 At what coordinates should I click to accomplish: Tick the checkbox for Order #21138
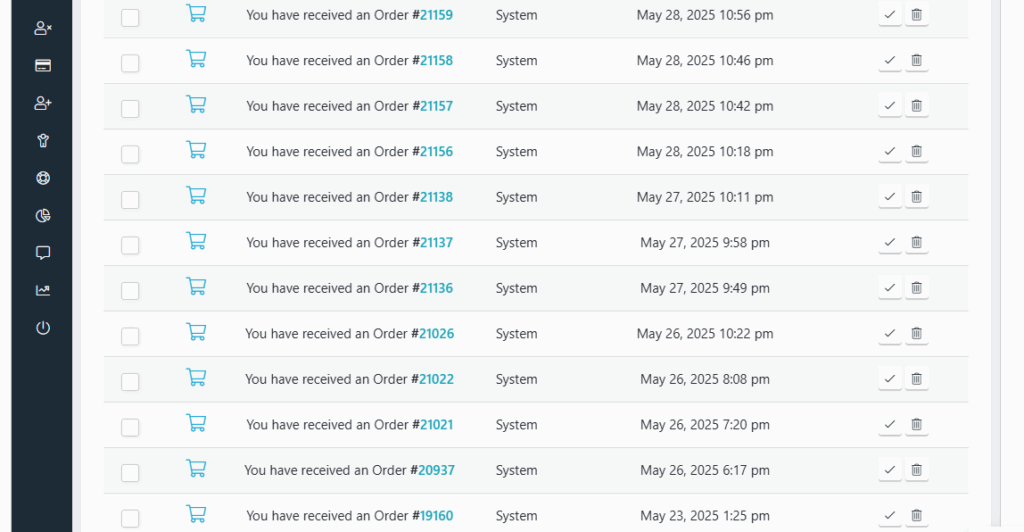[x=130, y=200]
